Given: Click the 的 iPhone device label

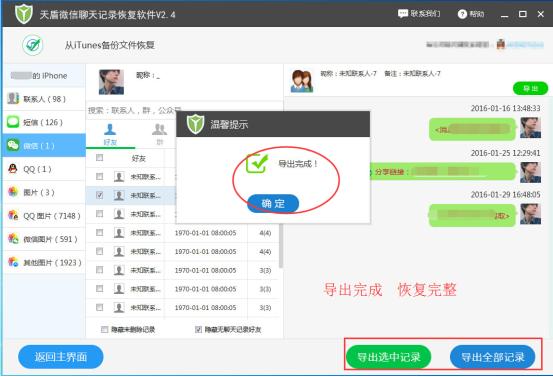Looking at the screenshot, I should pyautogui.click(x=39, y=75).
